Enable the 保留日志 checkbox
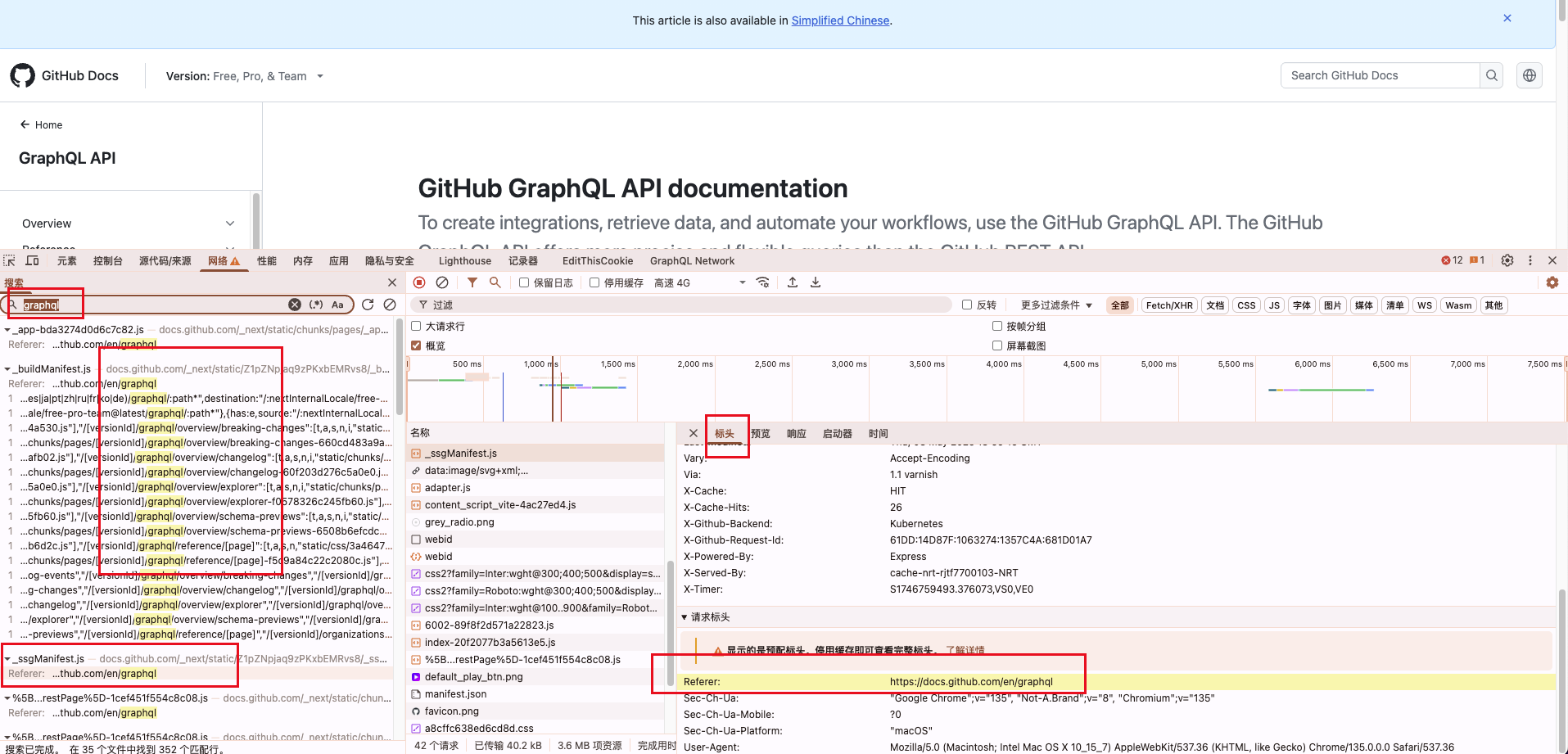The width and height of the screenshot is (1568, 754). [x=524, y=282]
